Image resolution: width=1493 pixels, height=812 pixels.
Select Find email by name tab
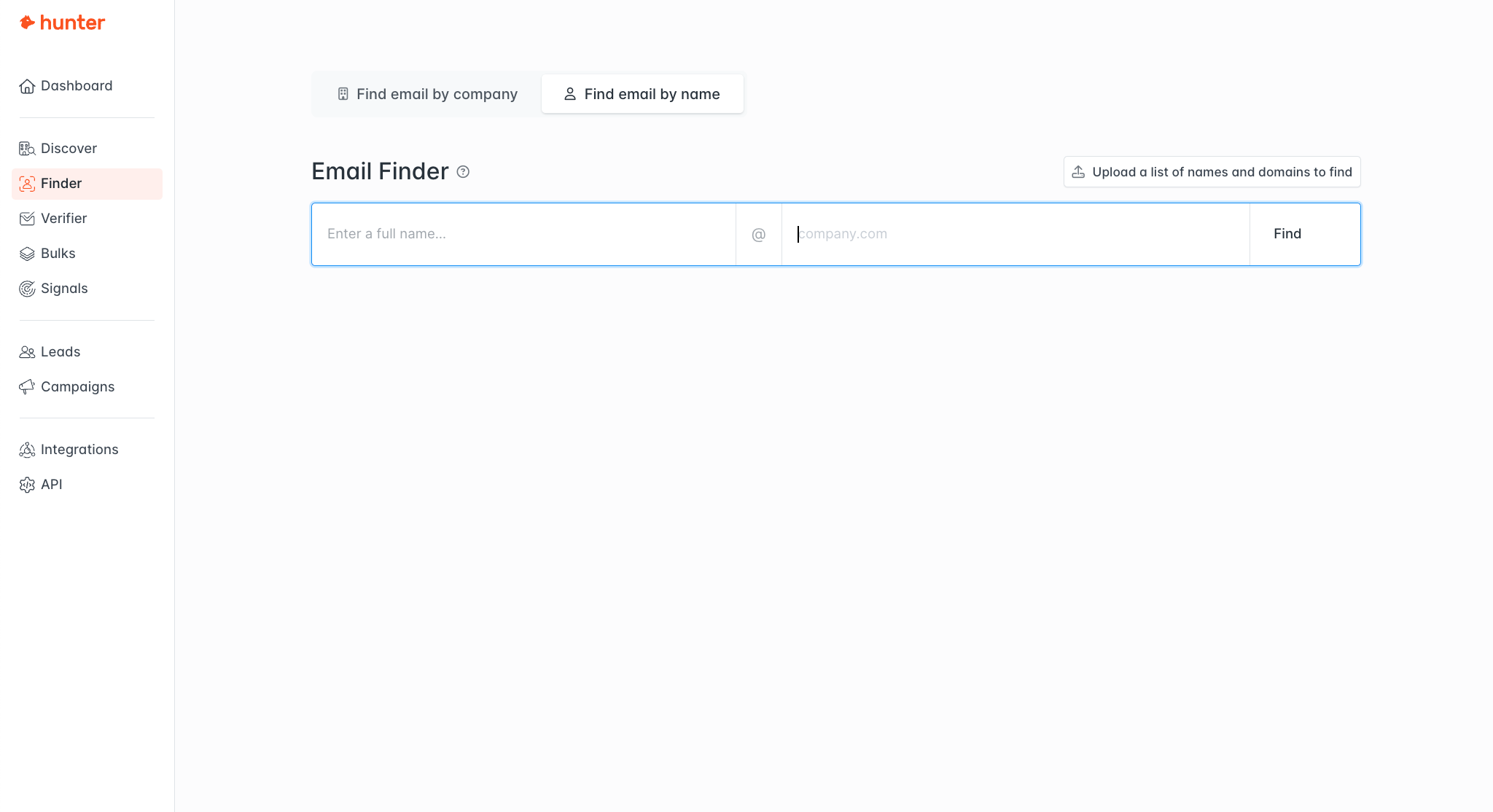tap(642, 94)
